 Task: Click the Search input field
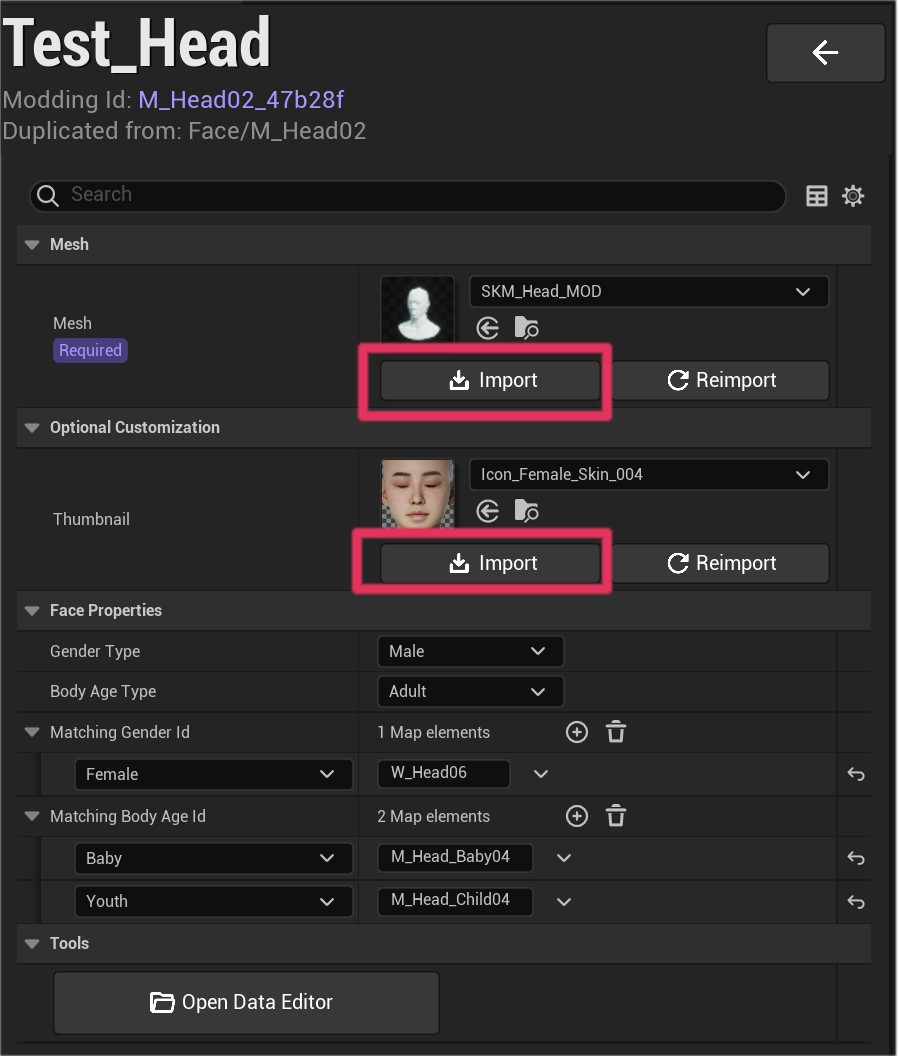point(420,196)
